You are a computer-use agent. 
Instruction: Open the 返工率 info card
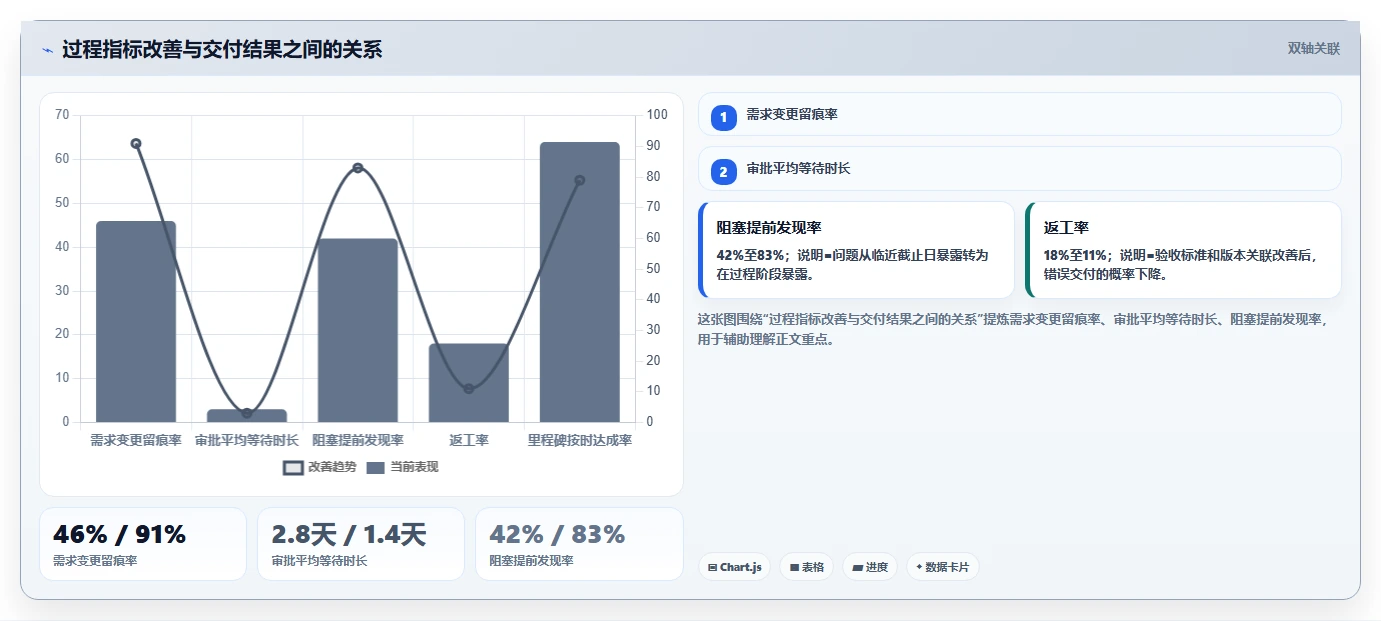(1183, 250)
